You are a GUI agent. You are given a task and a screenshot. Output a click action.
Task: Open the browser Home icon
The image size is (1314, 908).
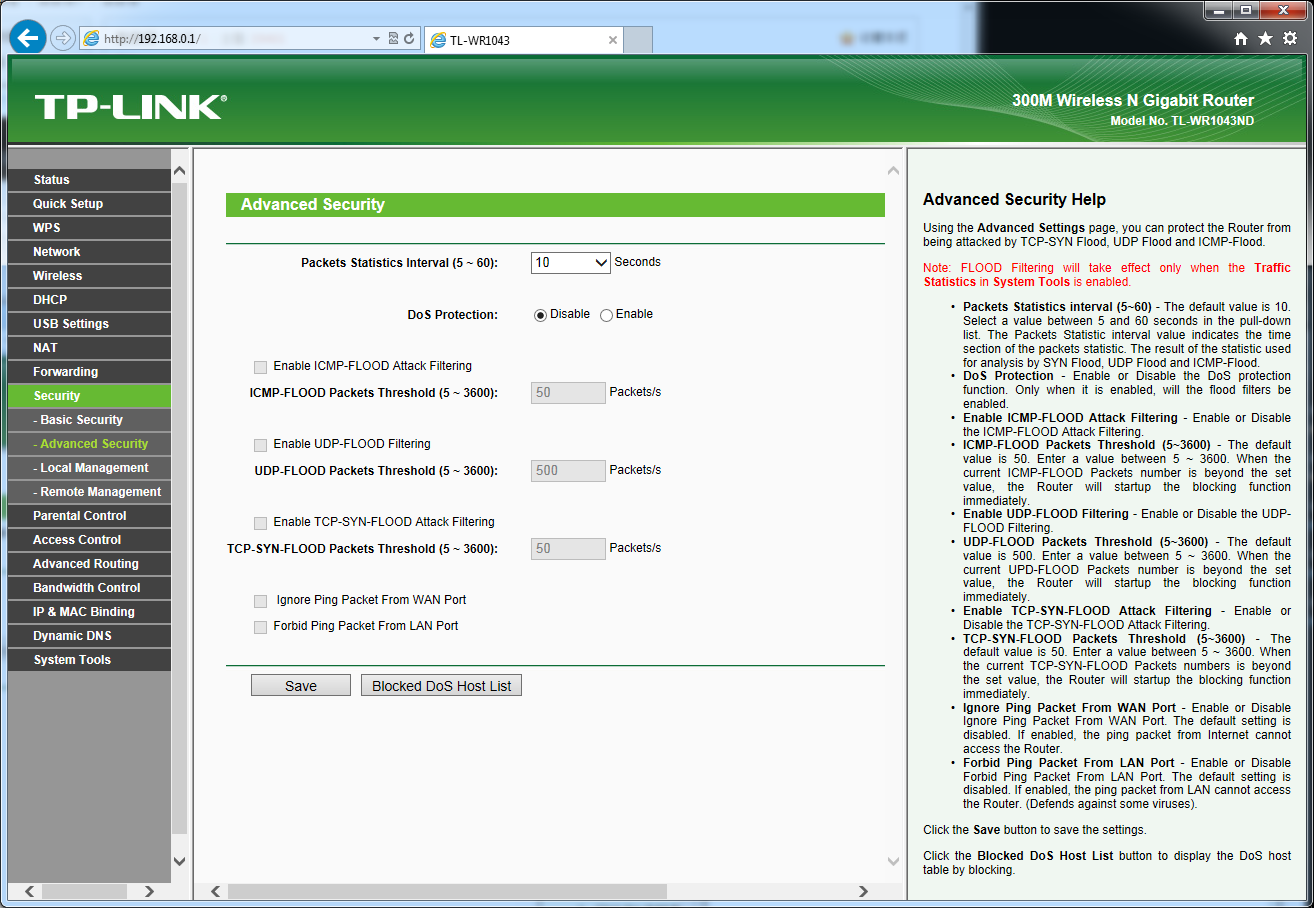pos(1241,38)
